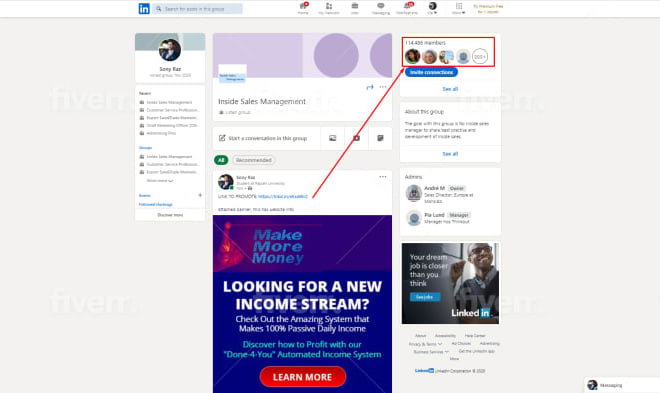Image resolution: width=660 pixels, height=393 pixels.
Task: Open the Followed Hashtags link
Action: [x=156, y=204]
